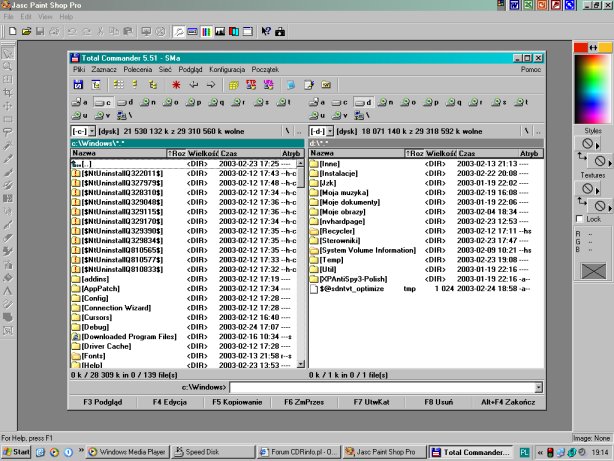Click the F8 Usuń button
This screenshot has width=614, height=461.
click(x=439, y=402)
